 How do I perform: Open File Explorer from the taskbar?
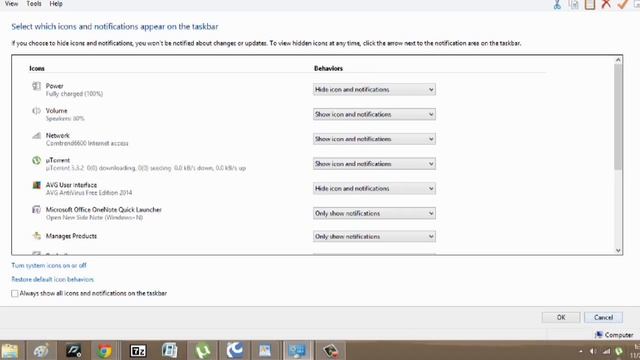tap(10, 351)
